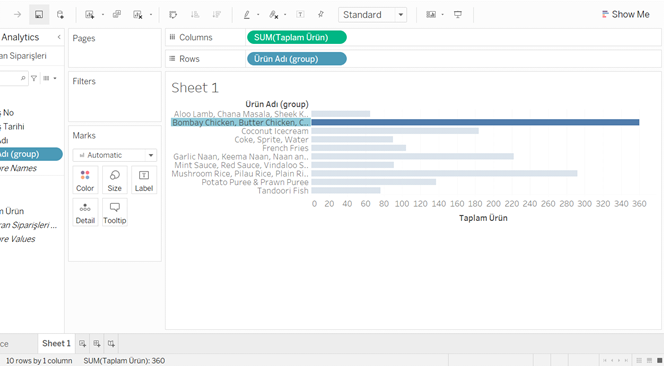Click the Tooltip marks button

115,212
